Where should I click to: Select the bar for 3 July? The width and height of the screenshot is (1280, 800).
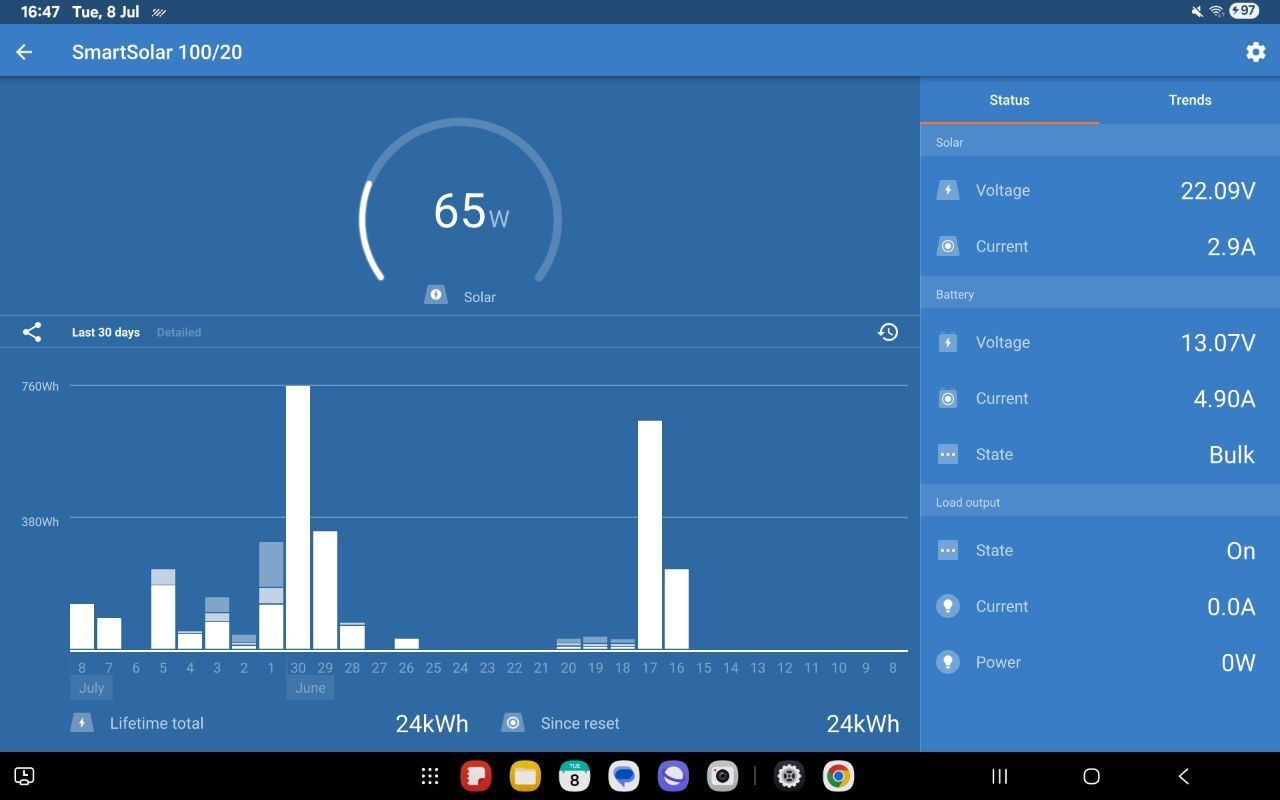click(217, 624)
